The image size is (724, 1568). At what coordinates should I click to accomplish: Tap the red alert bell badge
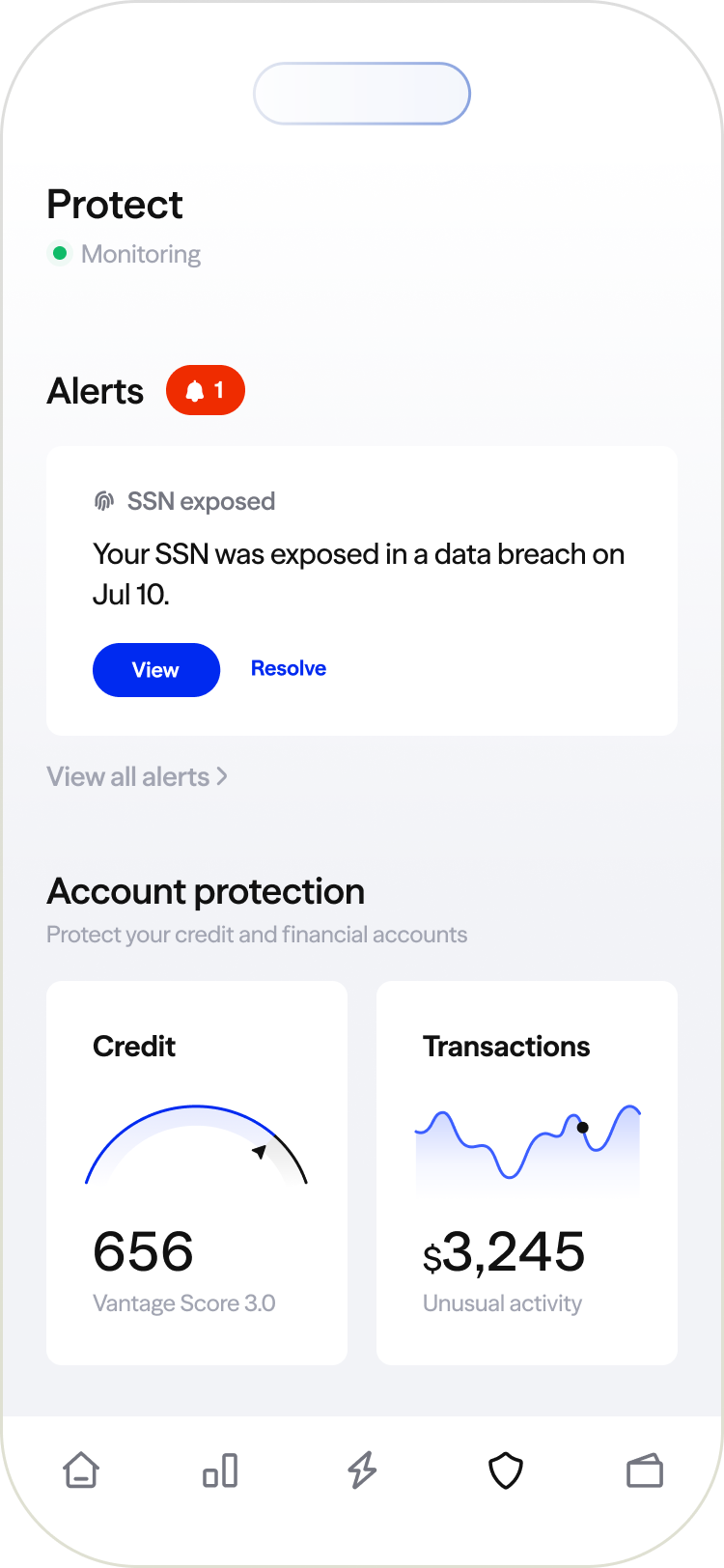pyautogui.click(x=205, y=390)
